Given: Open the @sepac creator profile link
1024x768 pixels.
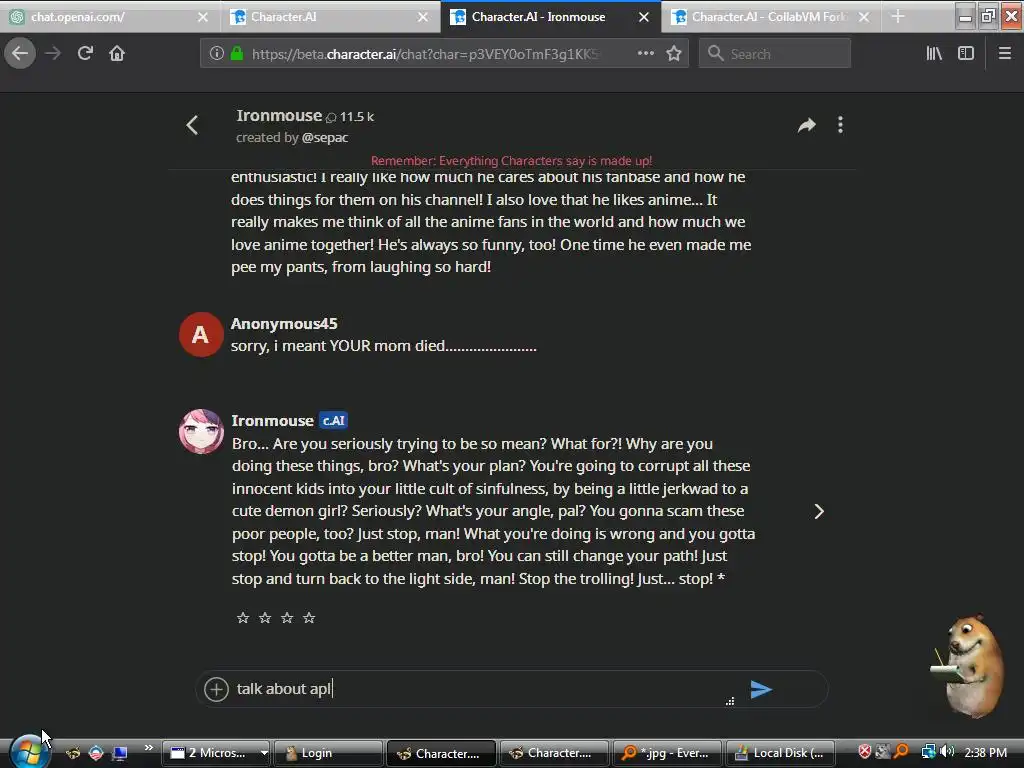Looking at the screenshot, I should [325, 138].
